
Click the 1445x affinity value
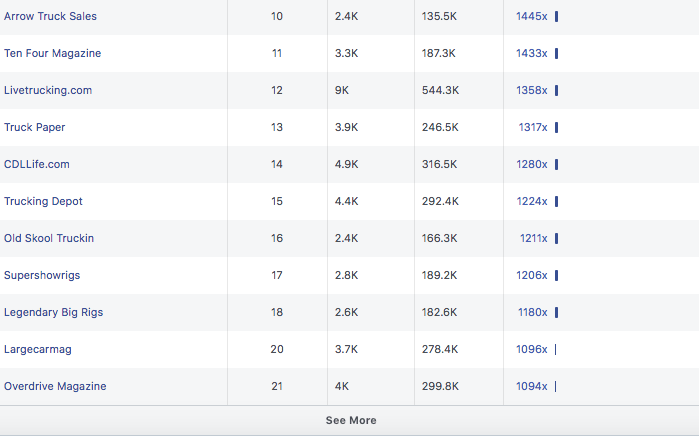tap(531, 17)
